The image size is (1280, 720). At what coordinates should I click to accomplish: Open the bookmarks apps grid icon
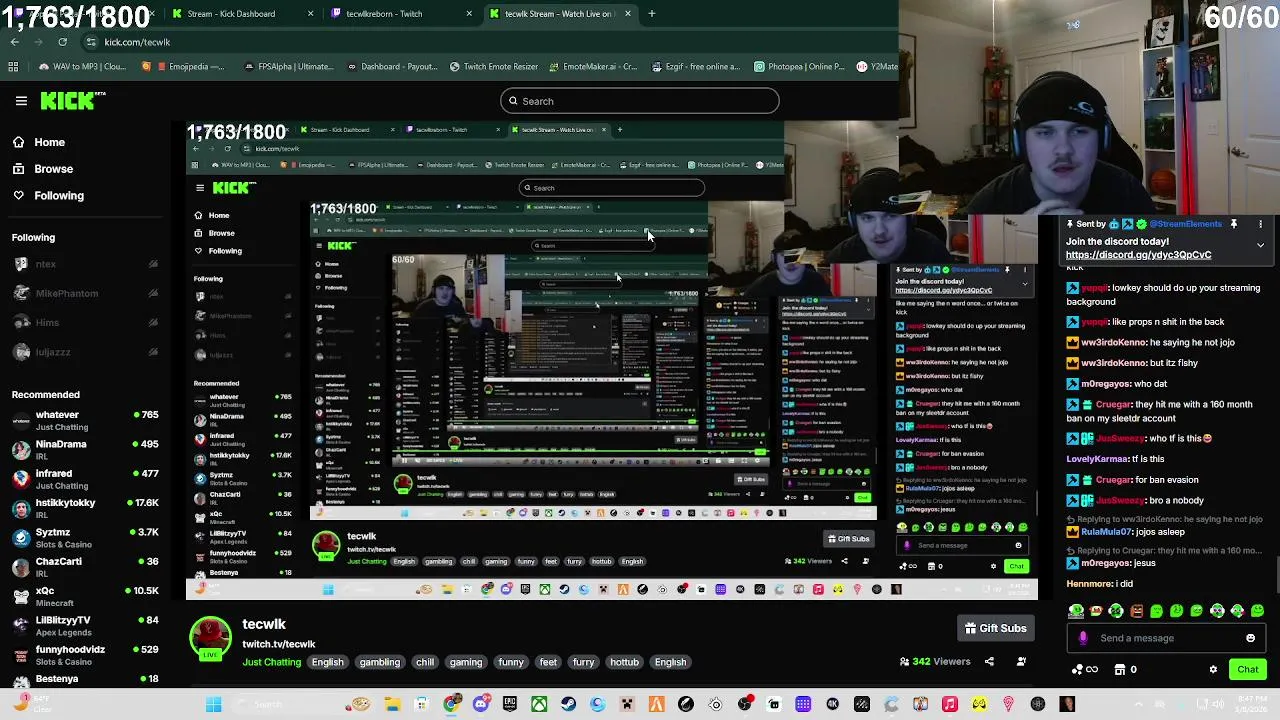pos(13,67)
